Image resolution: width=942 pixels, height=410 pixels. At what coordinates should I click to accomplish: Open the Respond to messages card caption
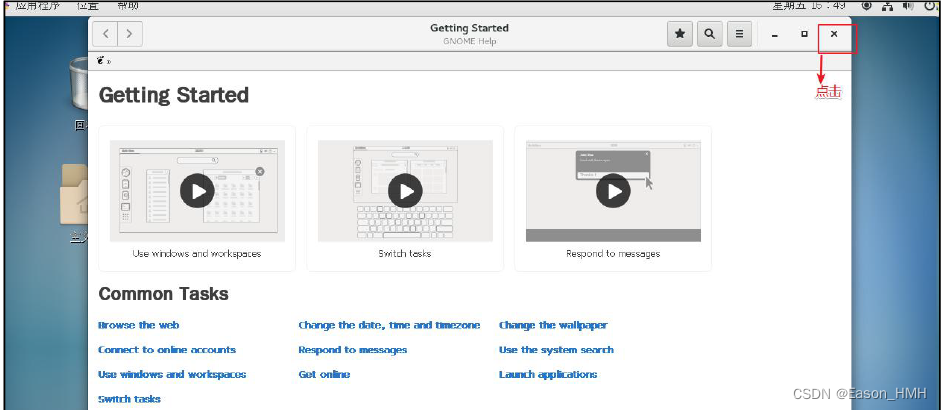[613, 254]
